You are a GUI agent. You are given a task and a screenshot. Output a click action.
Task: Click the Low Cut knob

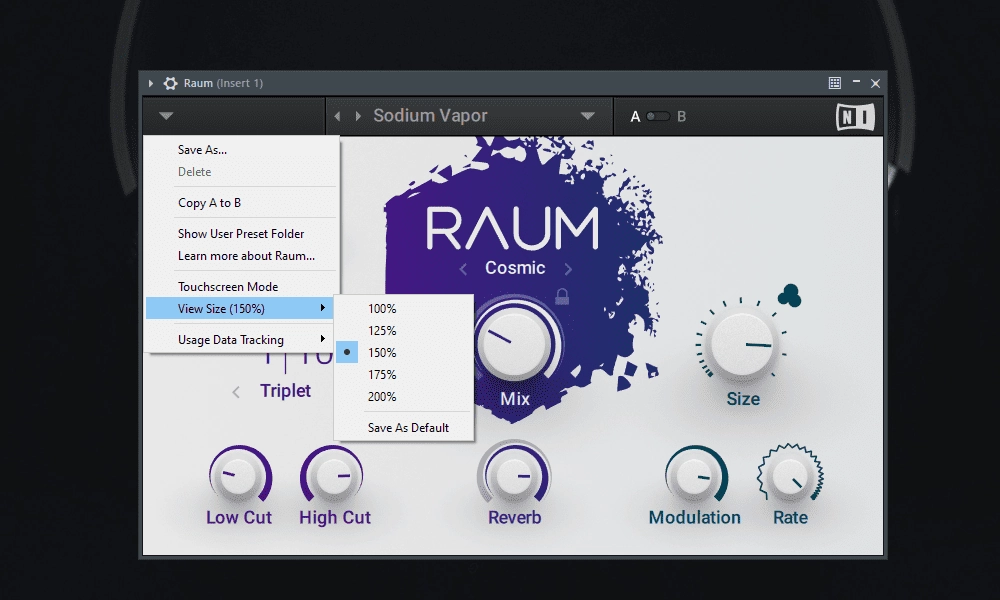click(x=239, y=476)
